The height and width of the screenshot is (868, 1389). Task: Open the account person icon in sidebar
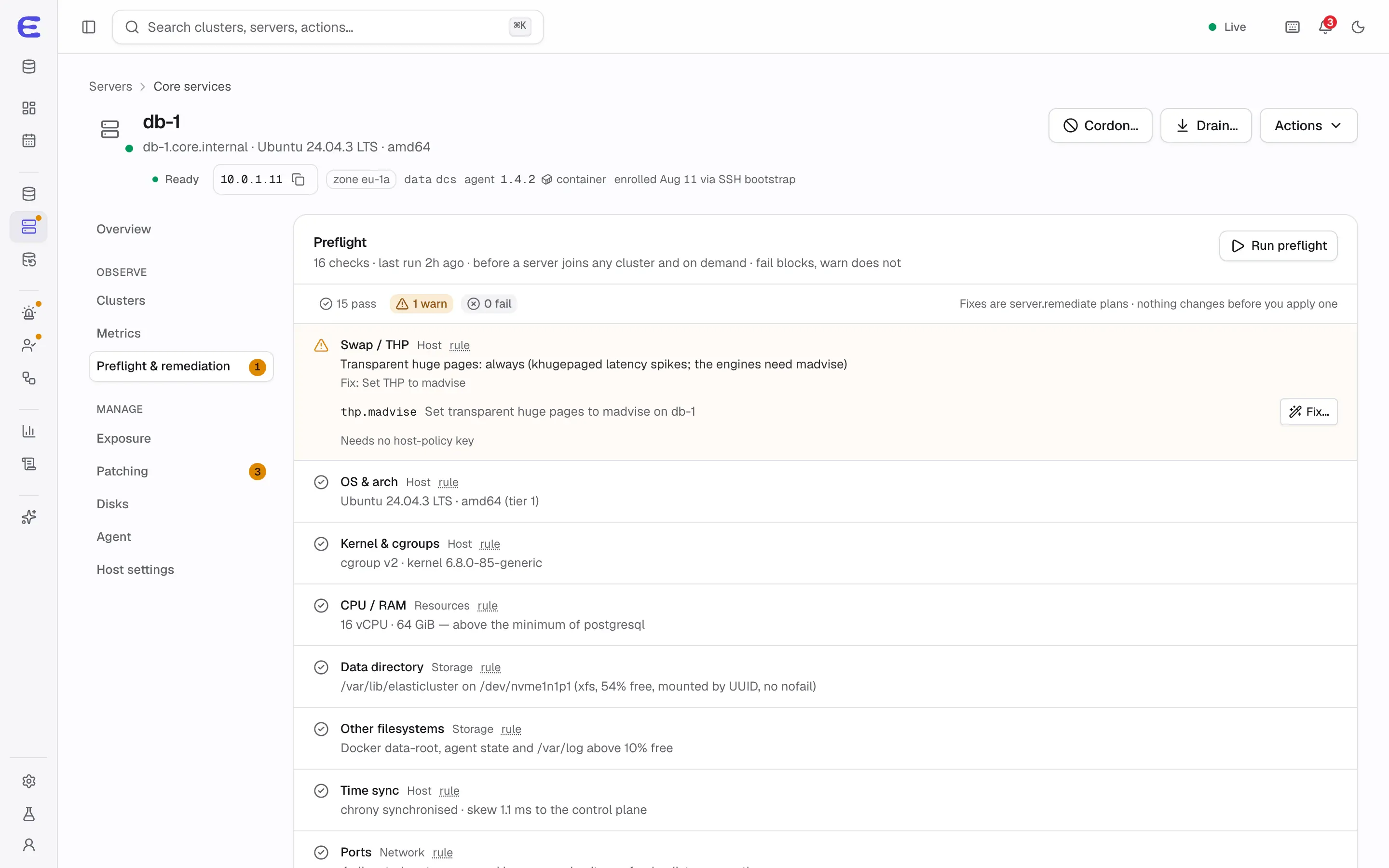(29, 845)
